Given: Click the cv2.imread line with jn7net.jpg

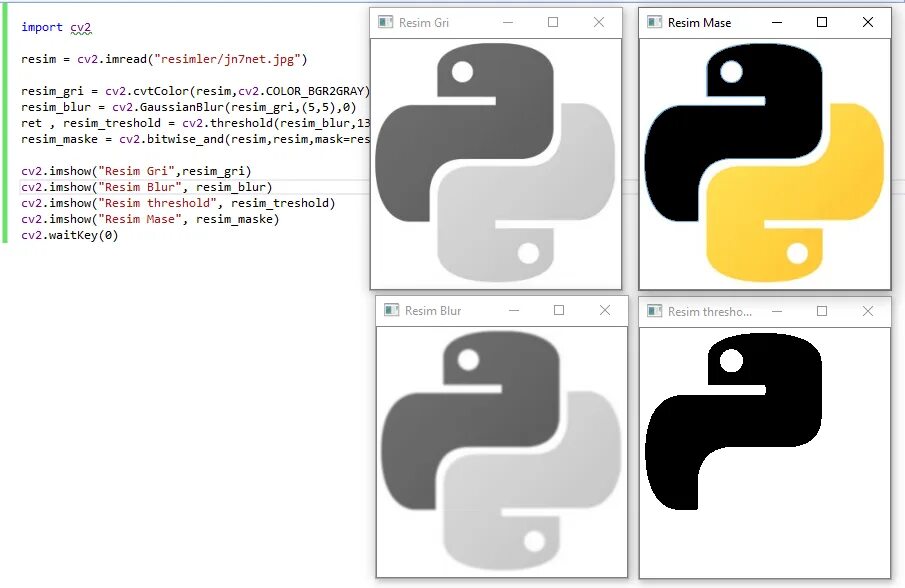Looking at the screenshot, I should click(164, 59).
